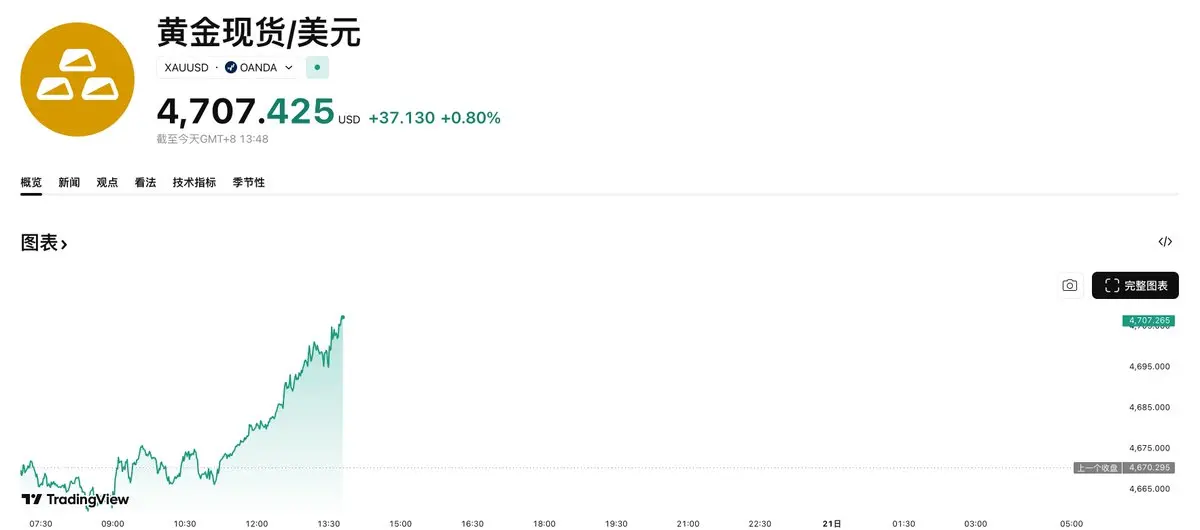Click the latest endpoint of price line
The width and height of the screenshot is (1200, 530).
coord(343,317)
